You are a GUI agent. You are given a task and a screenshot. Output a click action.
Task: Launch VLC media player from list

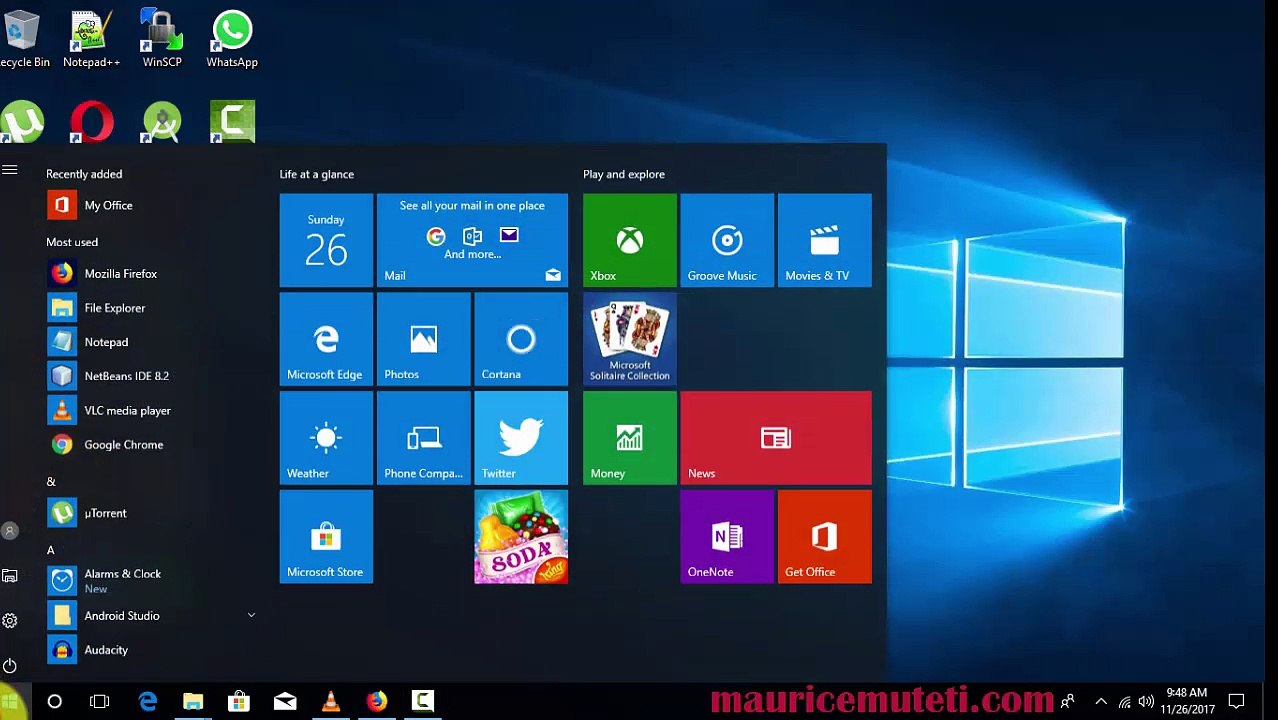(150, 410)
